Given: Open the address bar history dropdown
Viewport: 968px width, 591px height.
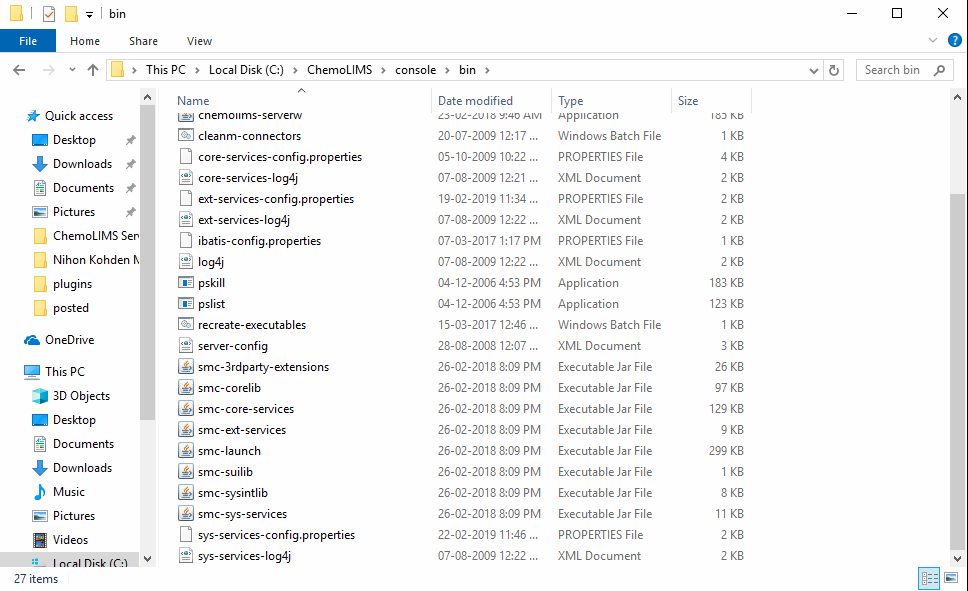Looking at the screenshot, I should (x=815, y=70).
